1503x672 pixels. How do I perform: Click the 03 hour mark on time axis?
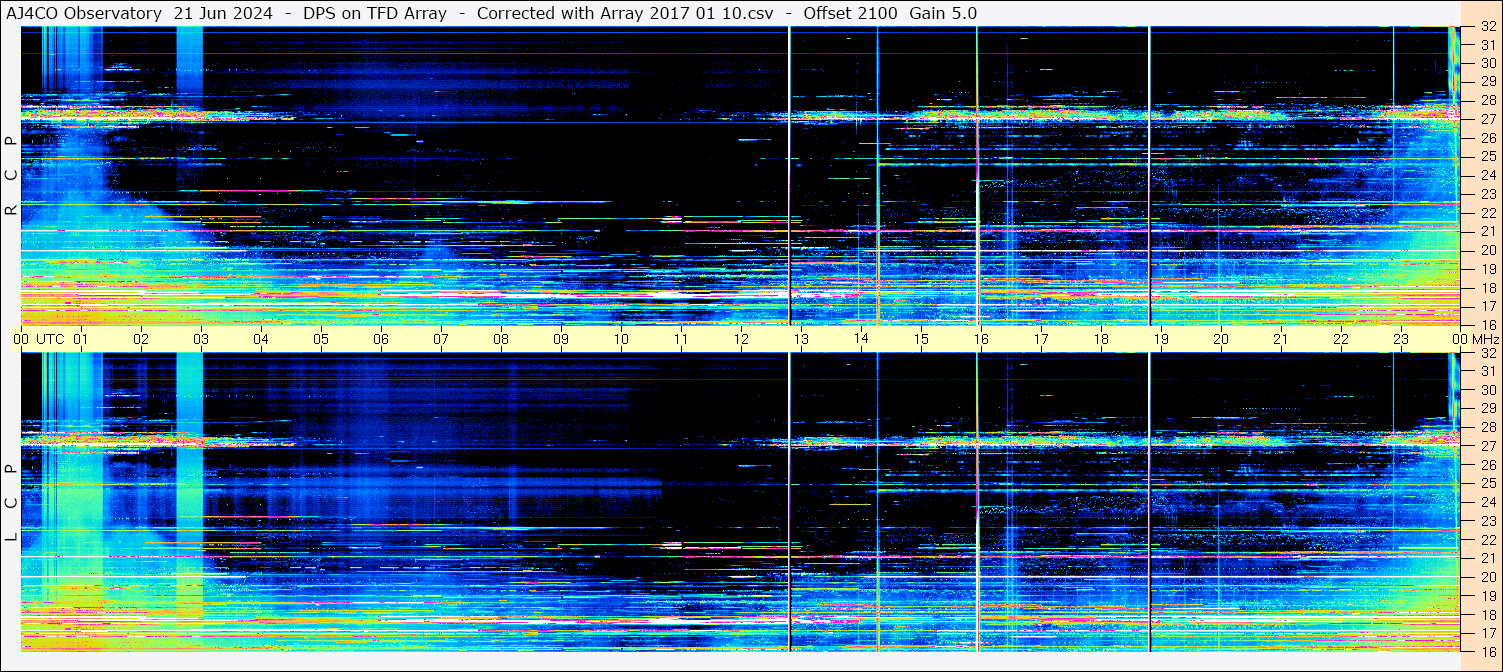tap(201, 339)
